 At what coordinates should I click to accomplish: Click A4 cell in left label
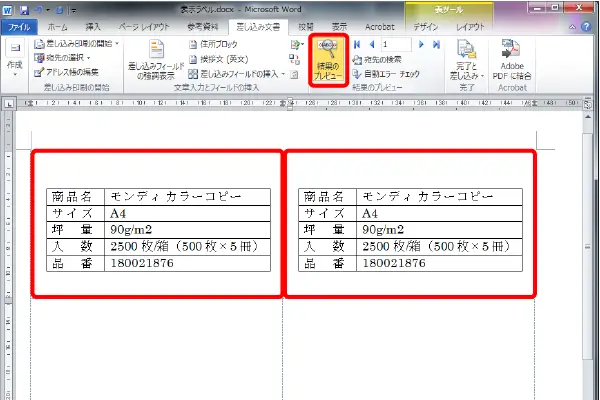[x=188, y=214]
